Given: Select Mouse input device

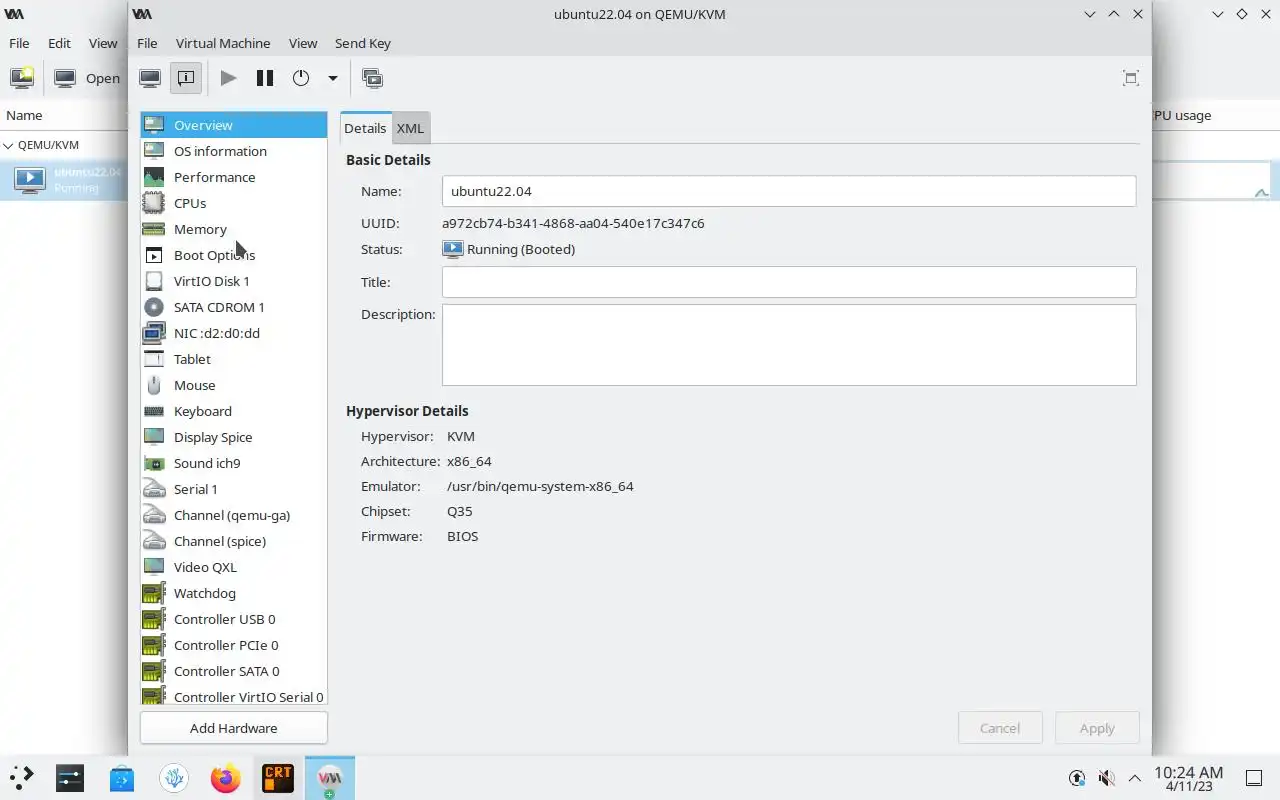Looking at the screenshot, I should 234,385.
